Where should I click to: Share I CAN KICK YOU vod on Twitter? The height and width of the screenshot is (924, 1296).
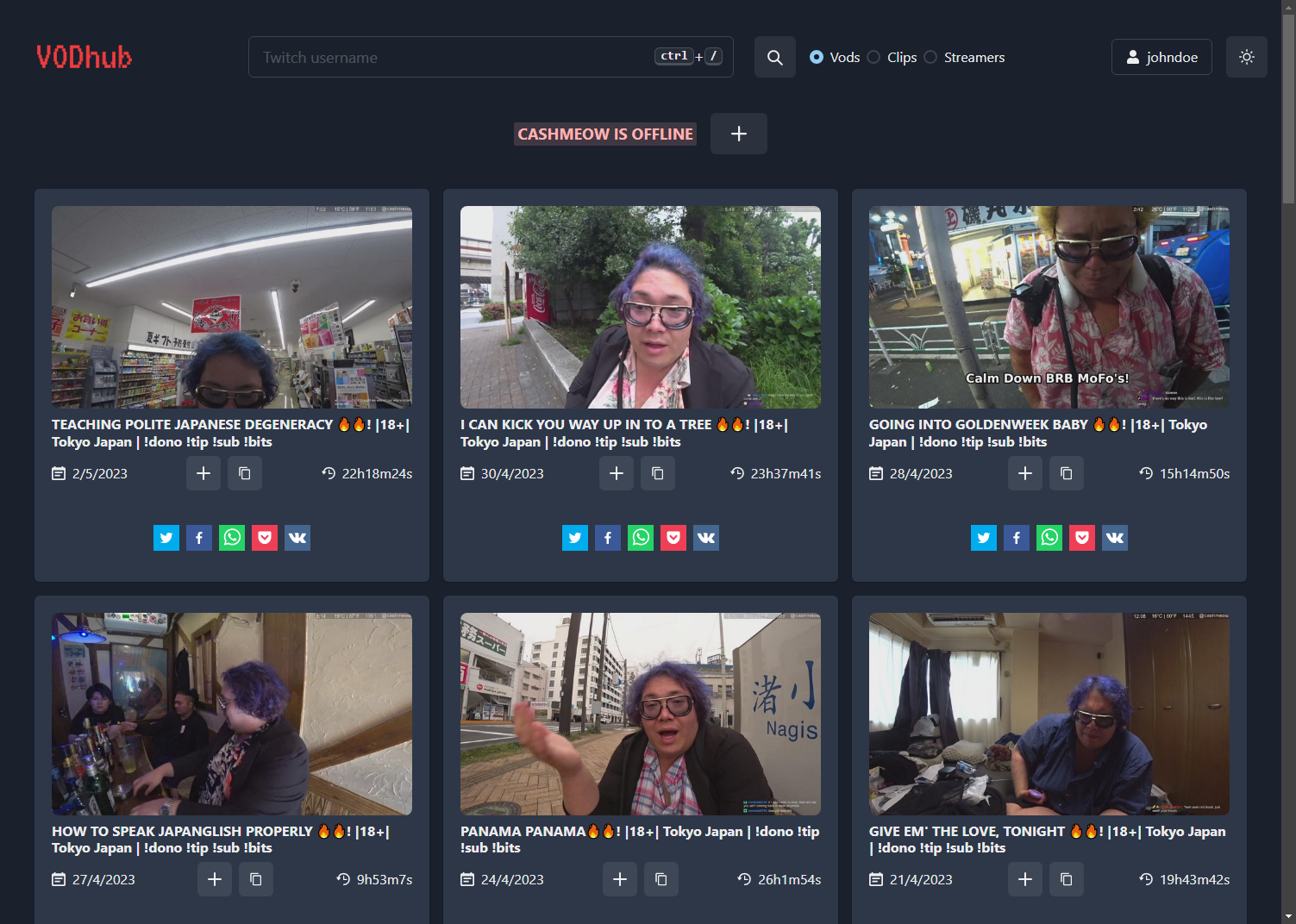click(x=575, y=538)
